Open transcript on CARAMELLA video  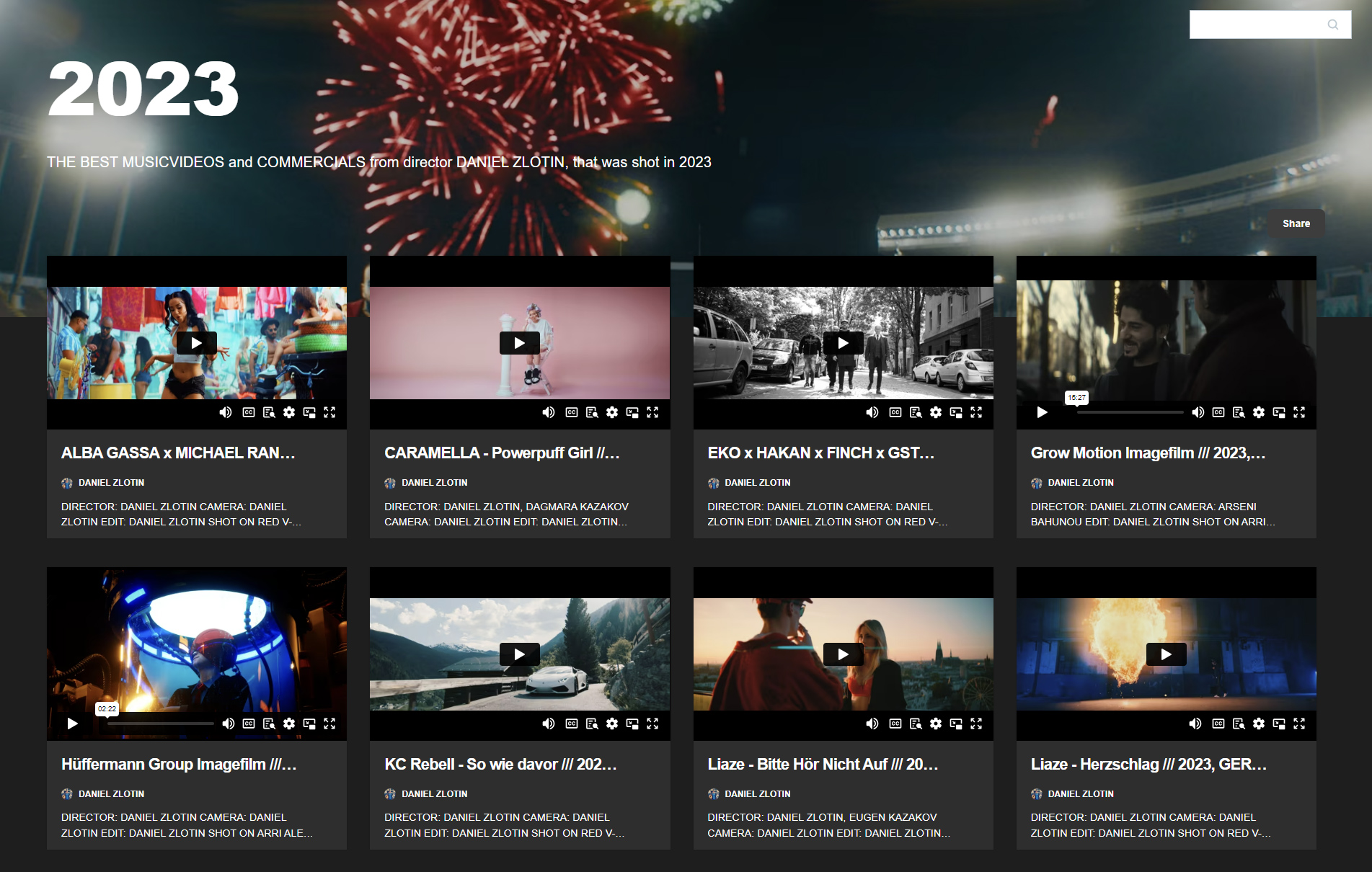coord(592,412)
